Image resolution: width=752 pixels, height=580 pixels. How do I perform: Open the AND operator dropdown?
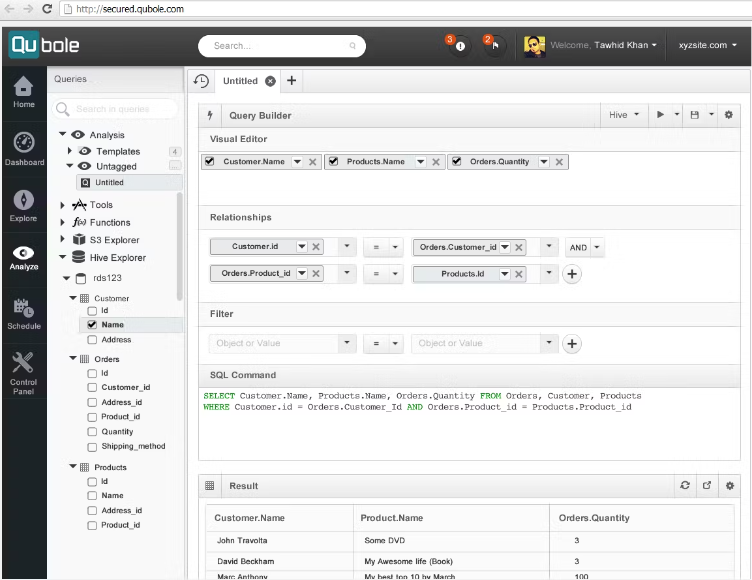click(x=597, y=248)
